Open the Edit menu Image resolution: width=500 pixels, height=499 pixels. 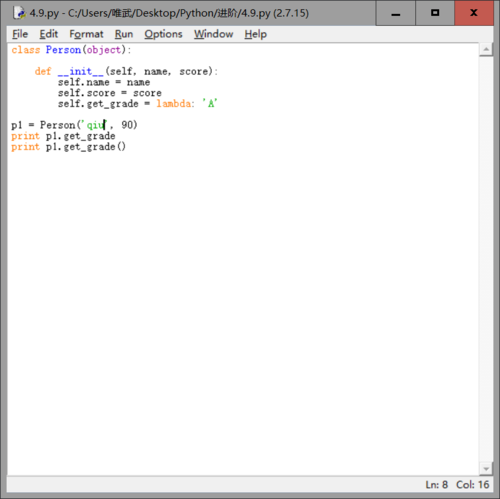coord(49,34)
